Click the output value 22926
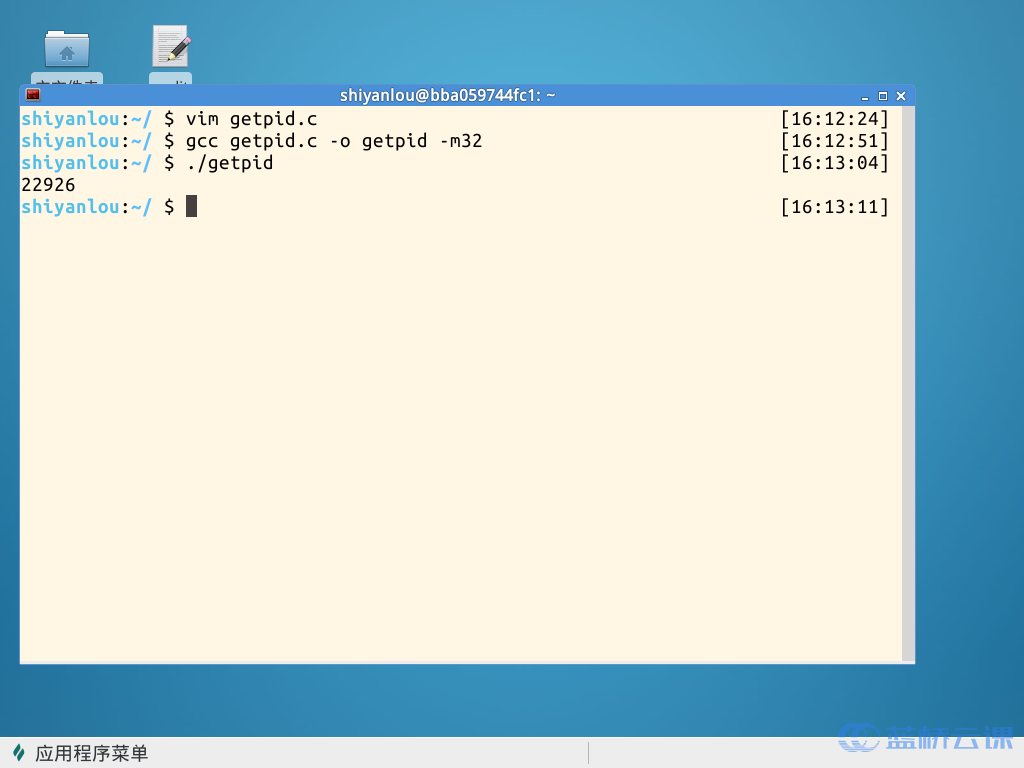 coord(48,185)
